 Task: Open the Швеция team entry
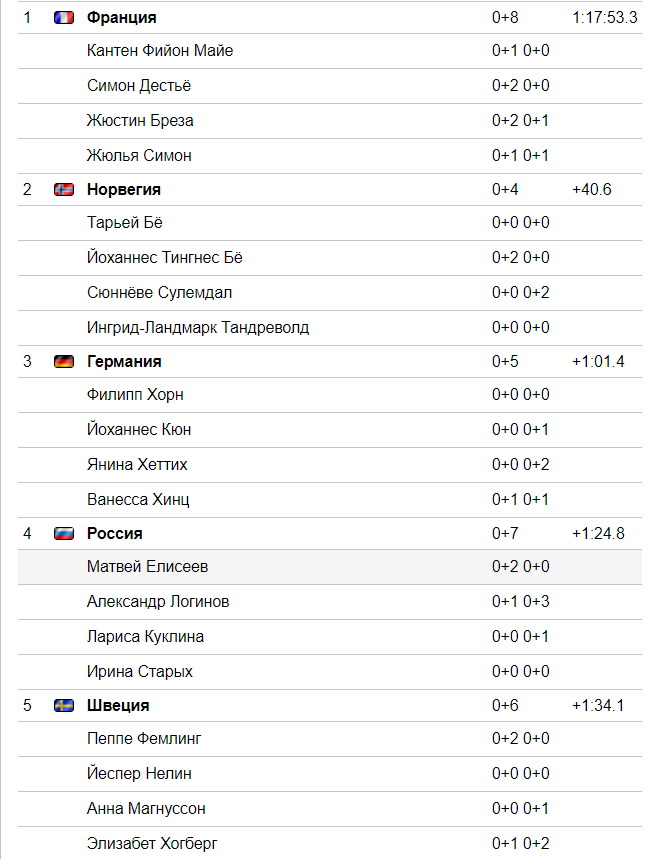(x=330, y=706)
